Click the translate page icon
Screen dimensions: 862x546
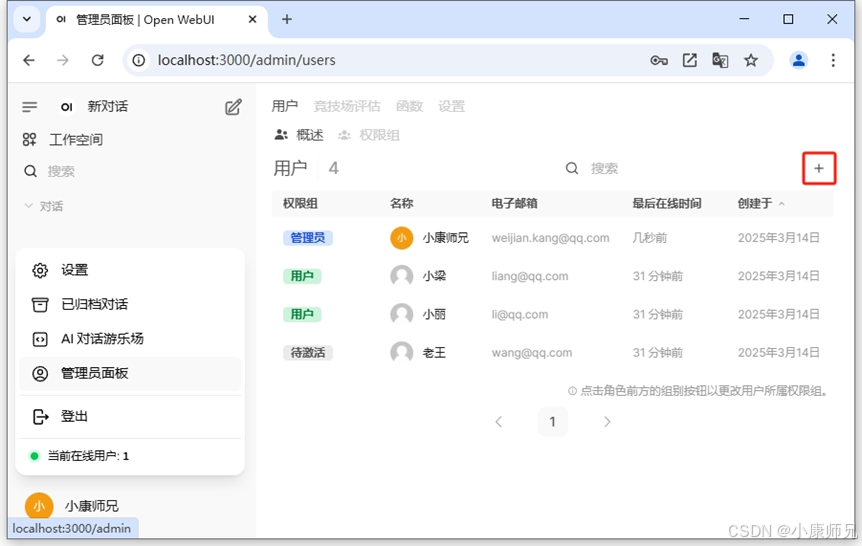coord(720,60)
